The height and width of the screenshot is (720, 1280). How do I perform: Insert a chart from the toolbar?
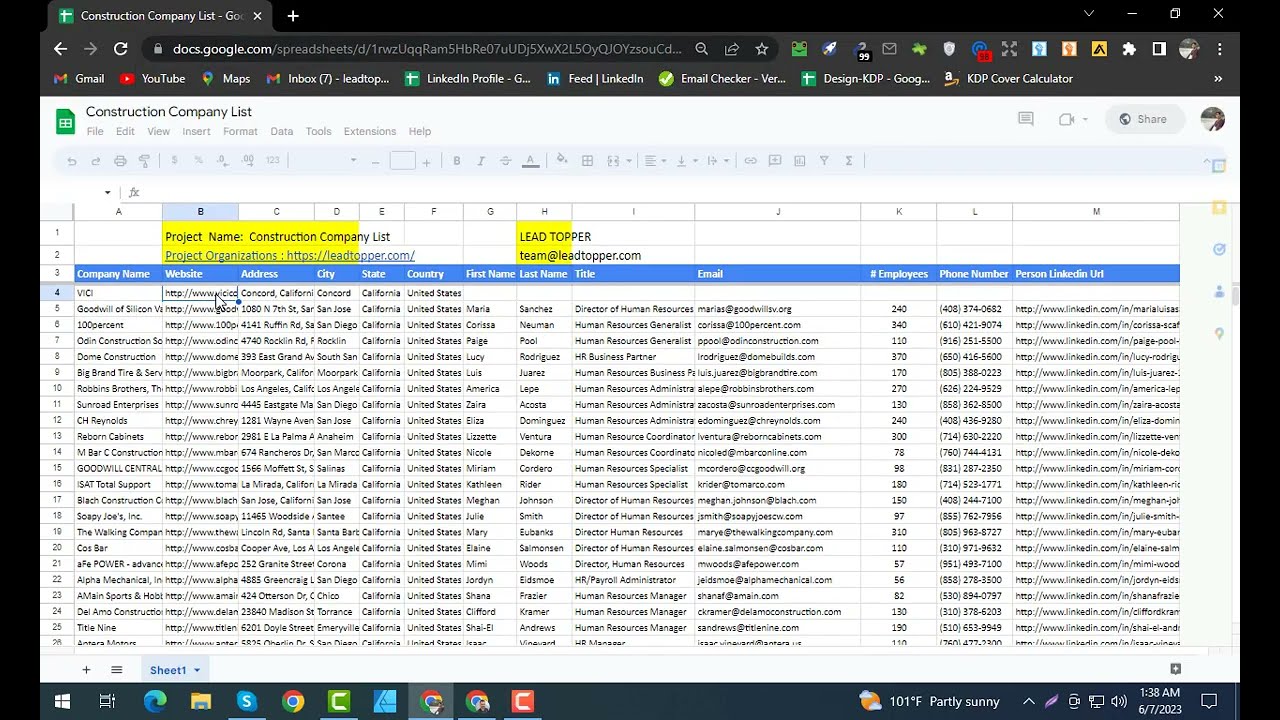click(x=800, y=161)
